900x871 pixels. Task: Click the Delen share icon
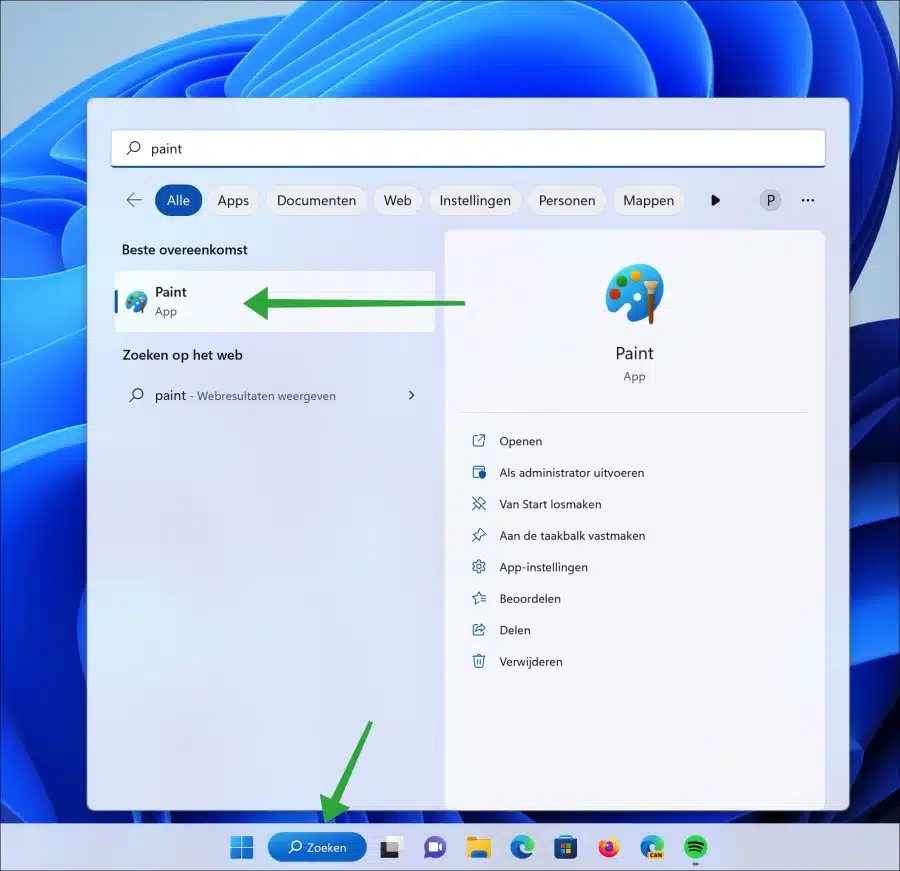[x=479, y=630]
